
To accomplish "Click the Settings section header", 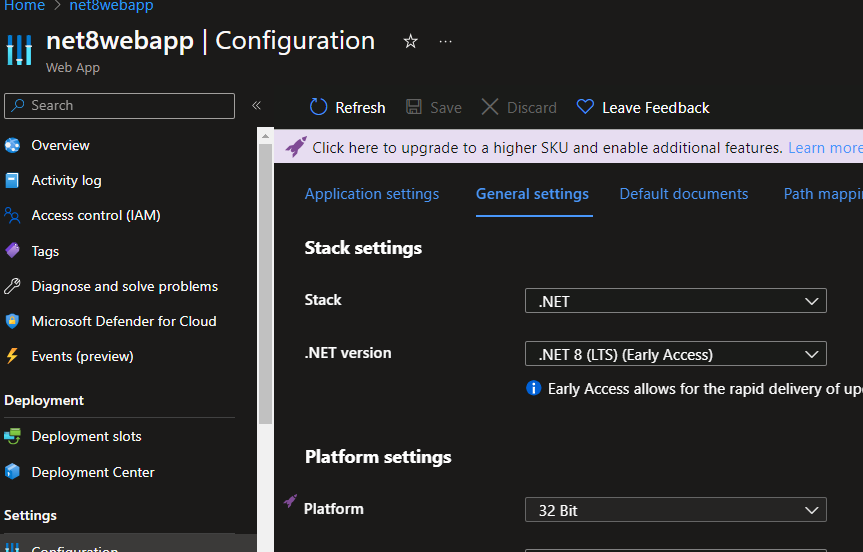I will [x=30, y=515].
